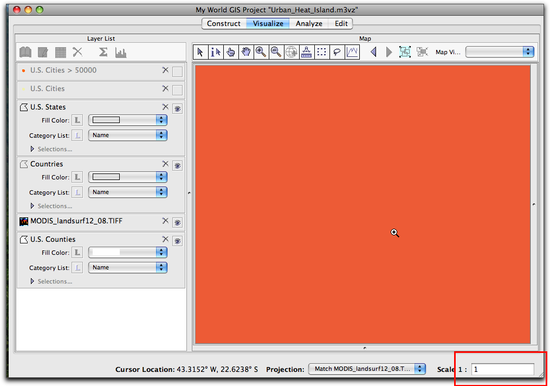Open Countries Category List Name dropdown

(x=128, y=192)
